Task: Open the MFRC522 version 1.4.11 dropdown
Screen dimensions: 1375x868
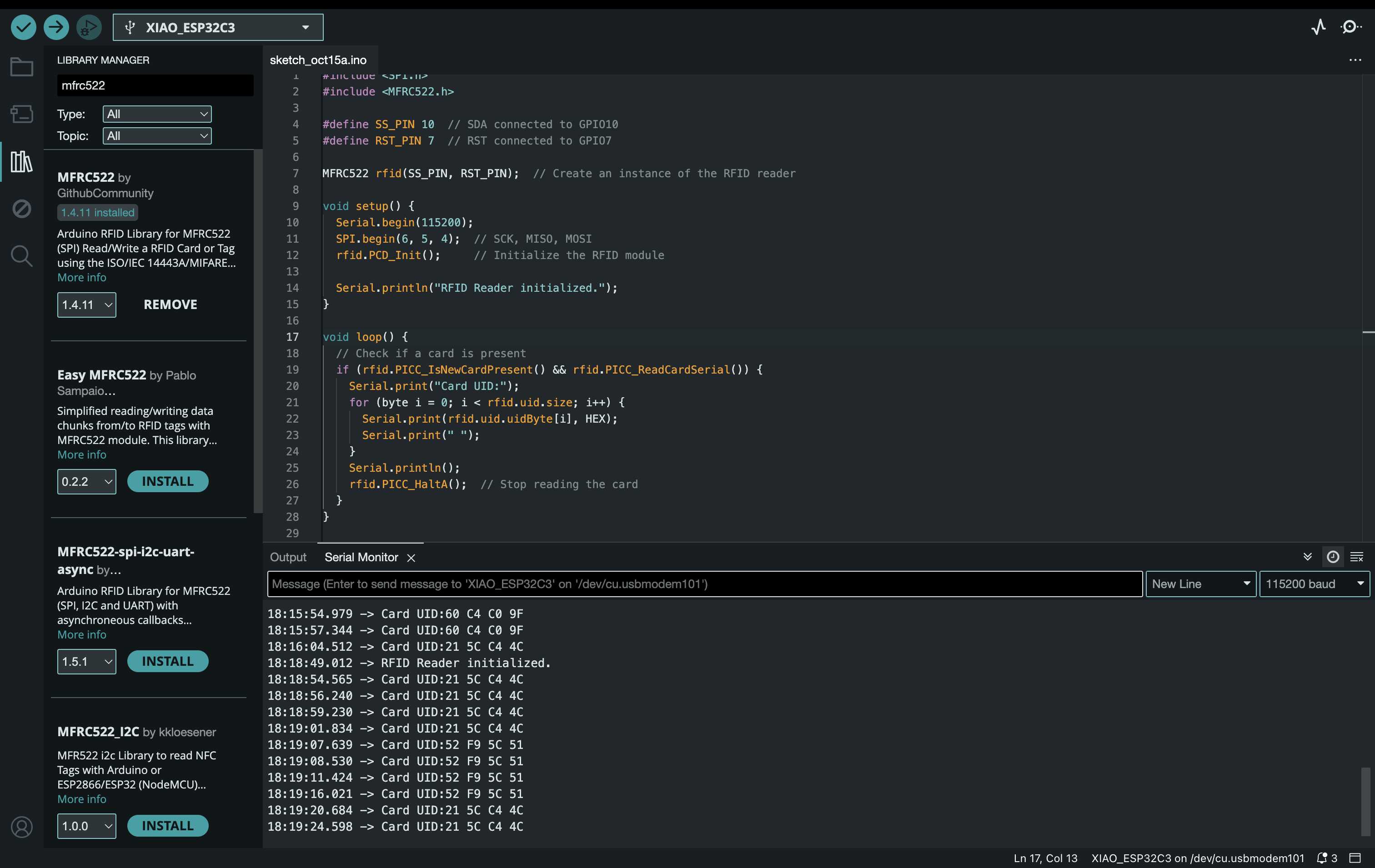Action: (x=87, y=305)
